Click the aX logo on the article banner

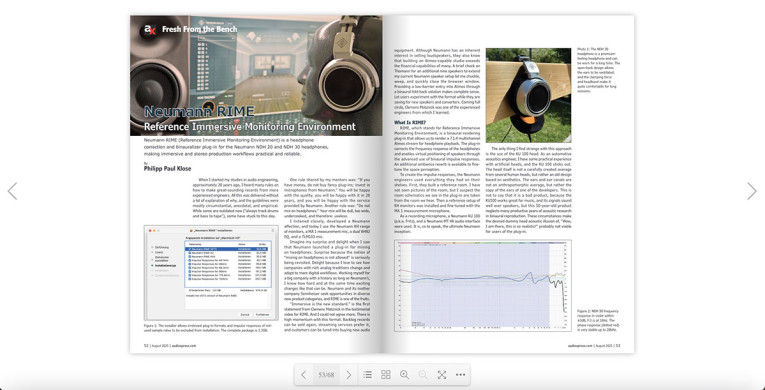[x=148, y=31]
